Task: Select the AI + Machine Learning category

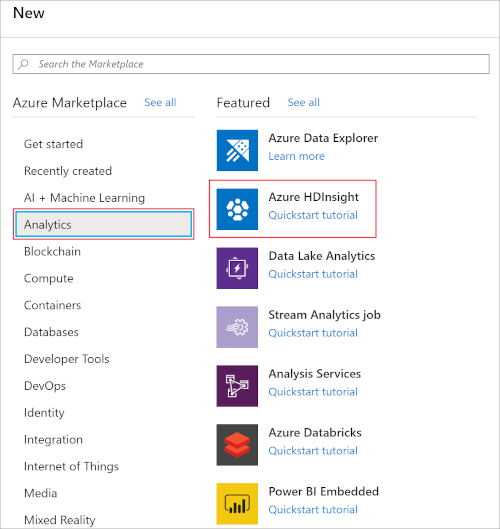Action: tap(84, 198)
